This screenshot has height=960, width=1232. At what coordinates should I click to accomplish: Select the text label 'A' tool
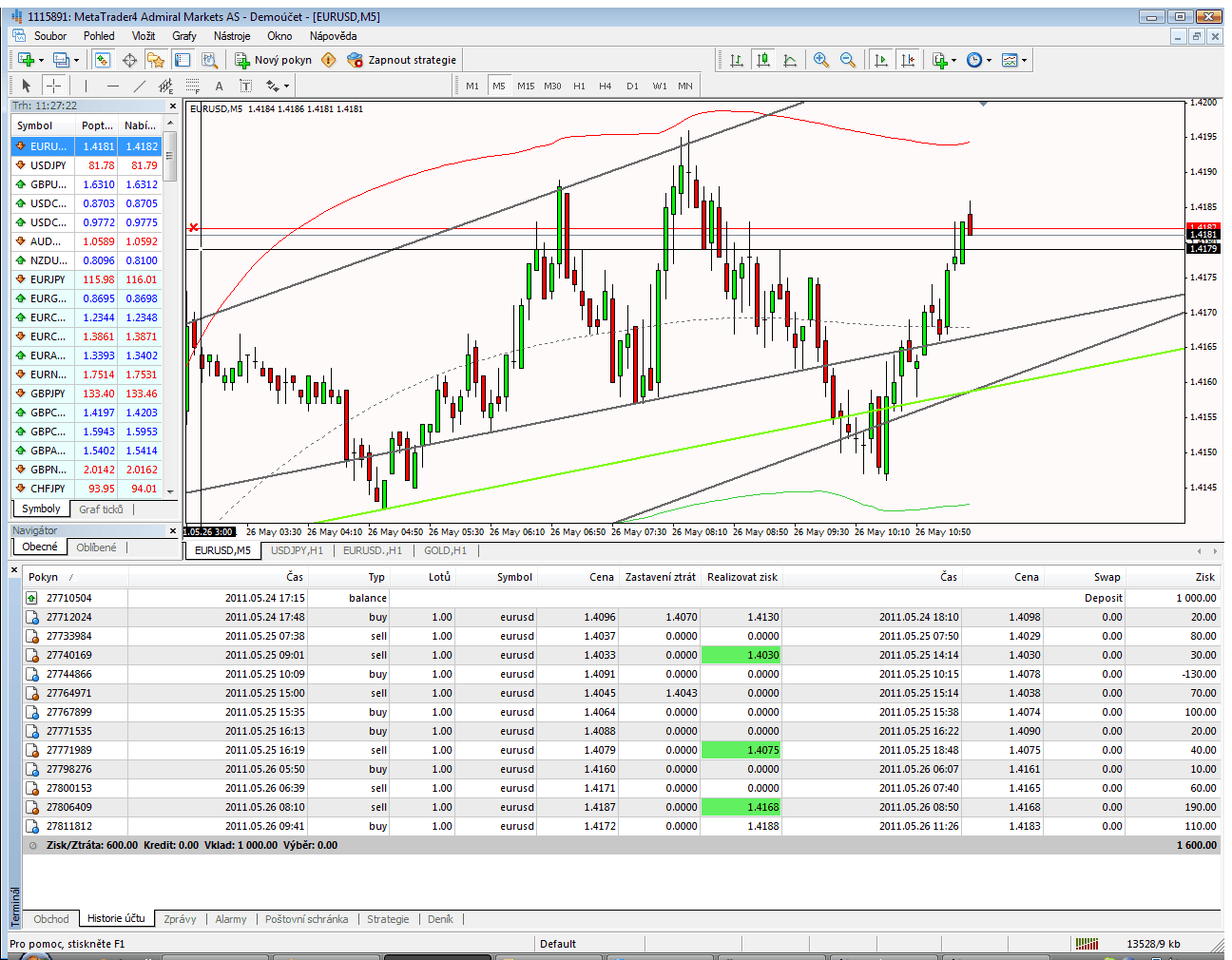(219, 86)
